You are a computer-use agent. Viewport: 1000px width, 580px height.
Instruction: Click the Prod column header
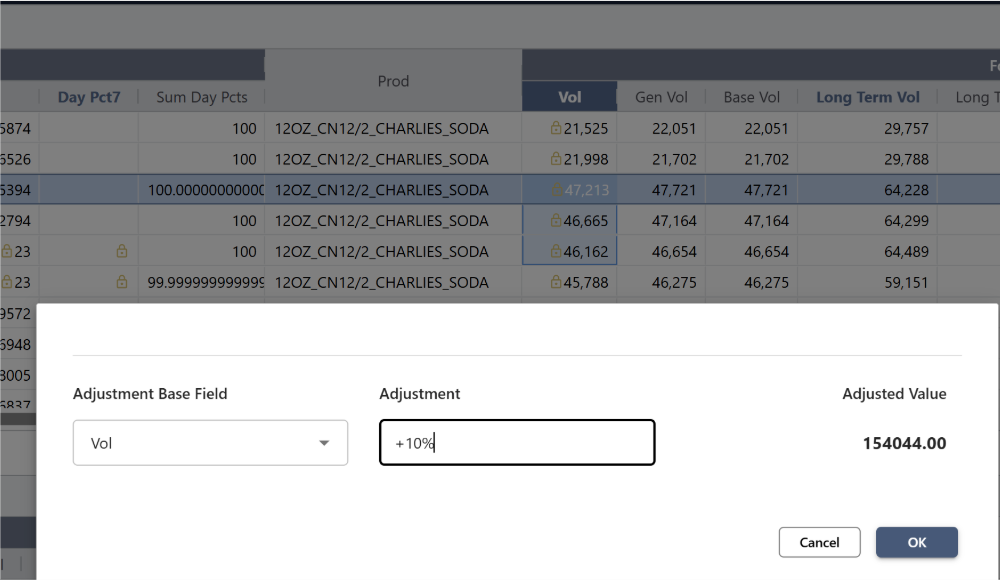point(393,81)
